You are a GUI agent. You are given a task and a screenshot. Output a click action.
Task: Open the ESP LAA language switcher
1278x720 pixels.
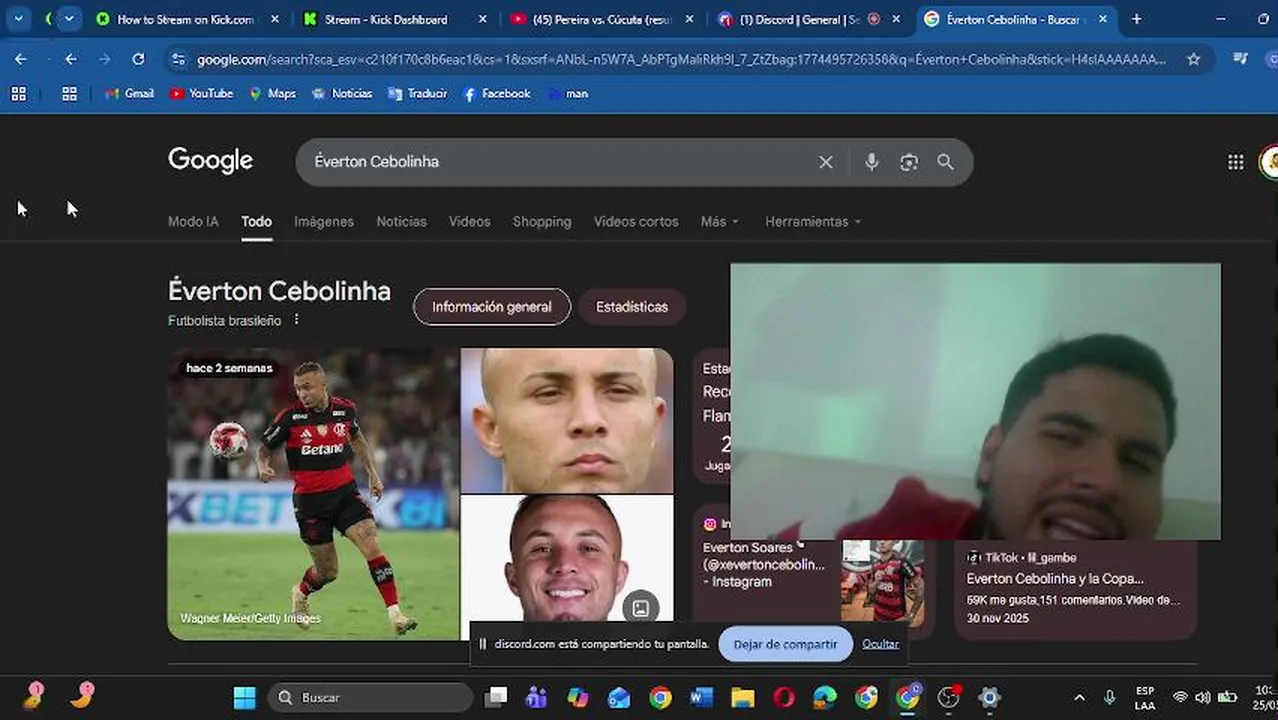(x=1145, y=697)
